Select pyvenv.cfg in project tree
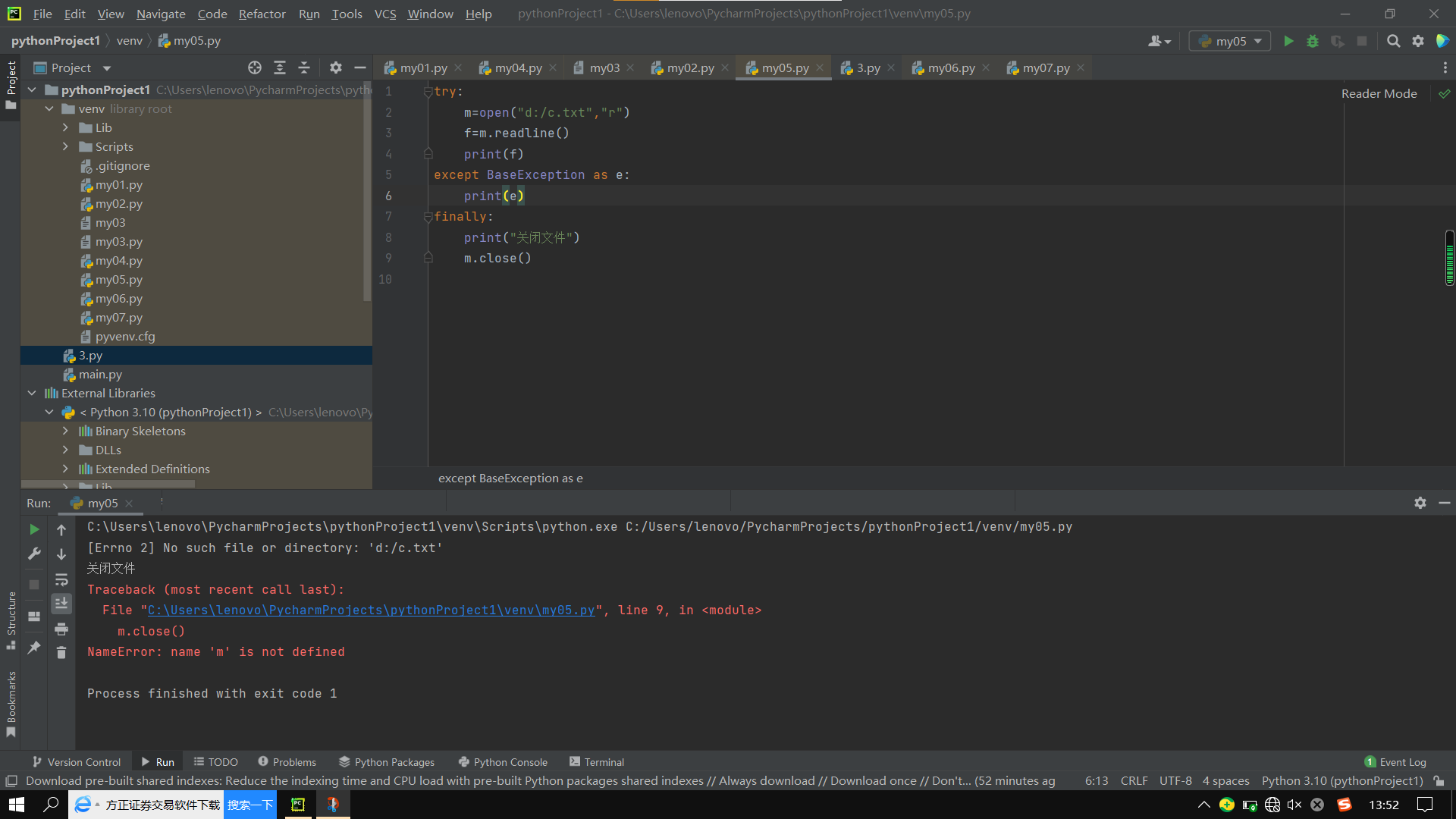The height and width of the screenshot is (819, 1456). 125,336
